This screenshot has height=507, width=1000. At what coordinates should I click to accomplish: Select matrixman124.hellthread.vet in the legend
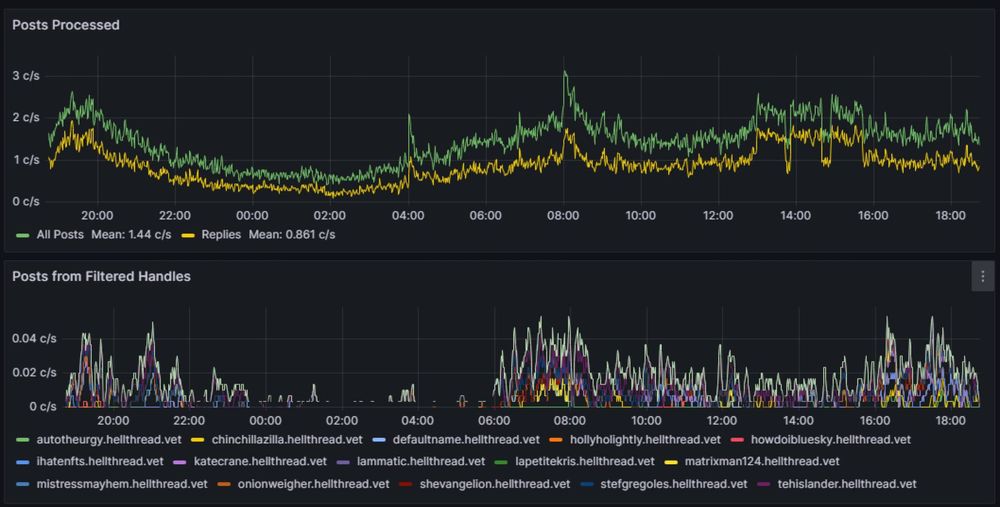click(762, 461)
